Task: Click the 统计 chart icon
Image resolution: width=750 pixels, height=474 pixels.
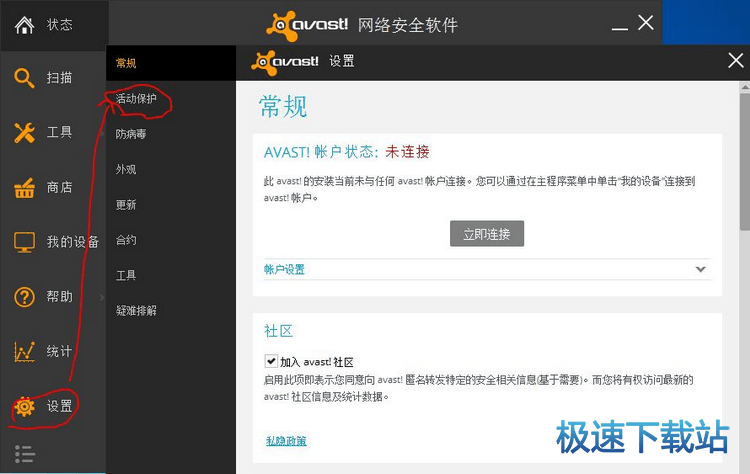Action: pyautogui.click(x=24, y=352)
